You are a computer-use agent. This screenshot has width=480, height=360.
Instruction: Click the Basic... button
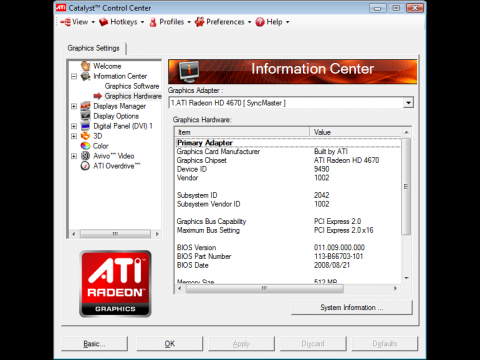[94, 344]
